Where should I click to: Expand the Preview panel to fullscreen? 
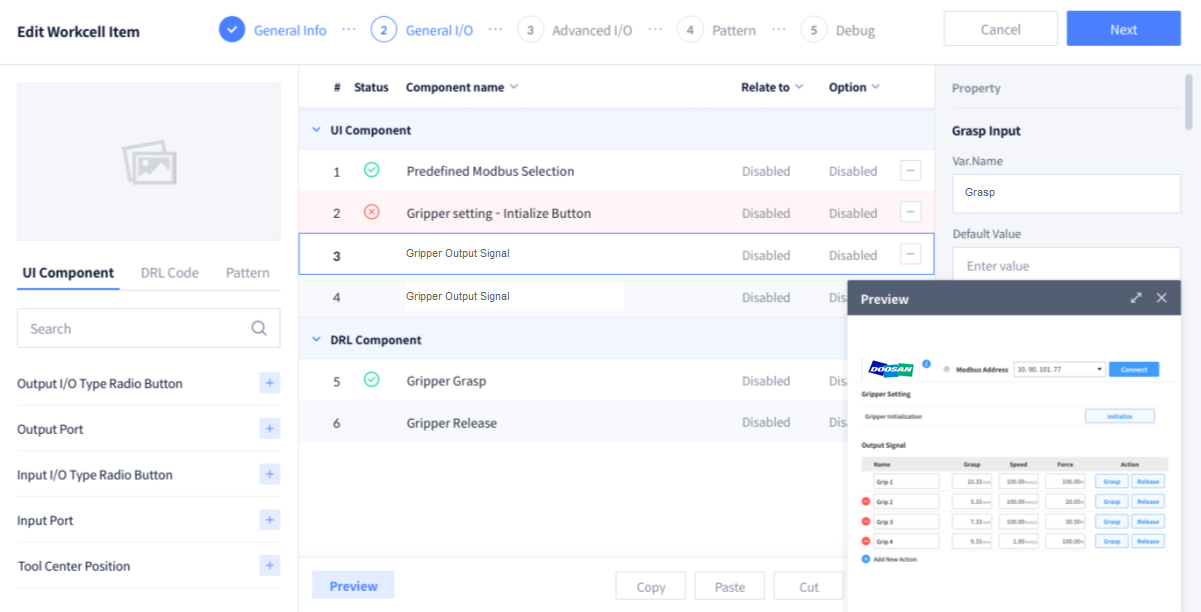coord(1136,298)
